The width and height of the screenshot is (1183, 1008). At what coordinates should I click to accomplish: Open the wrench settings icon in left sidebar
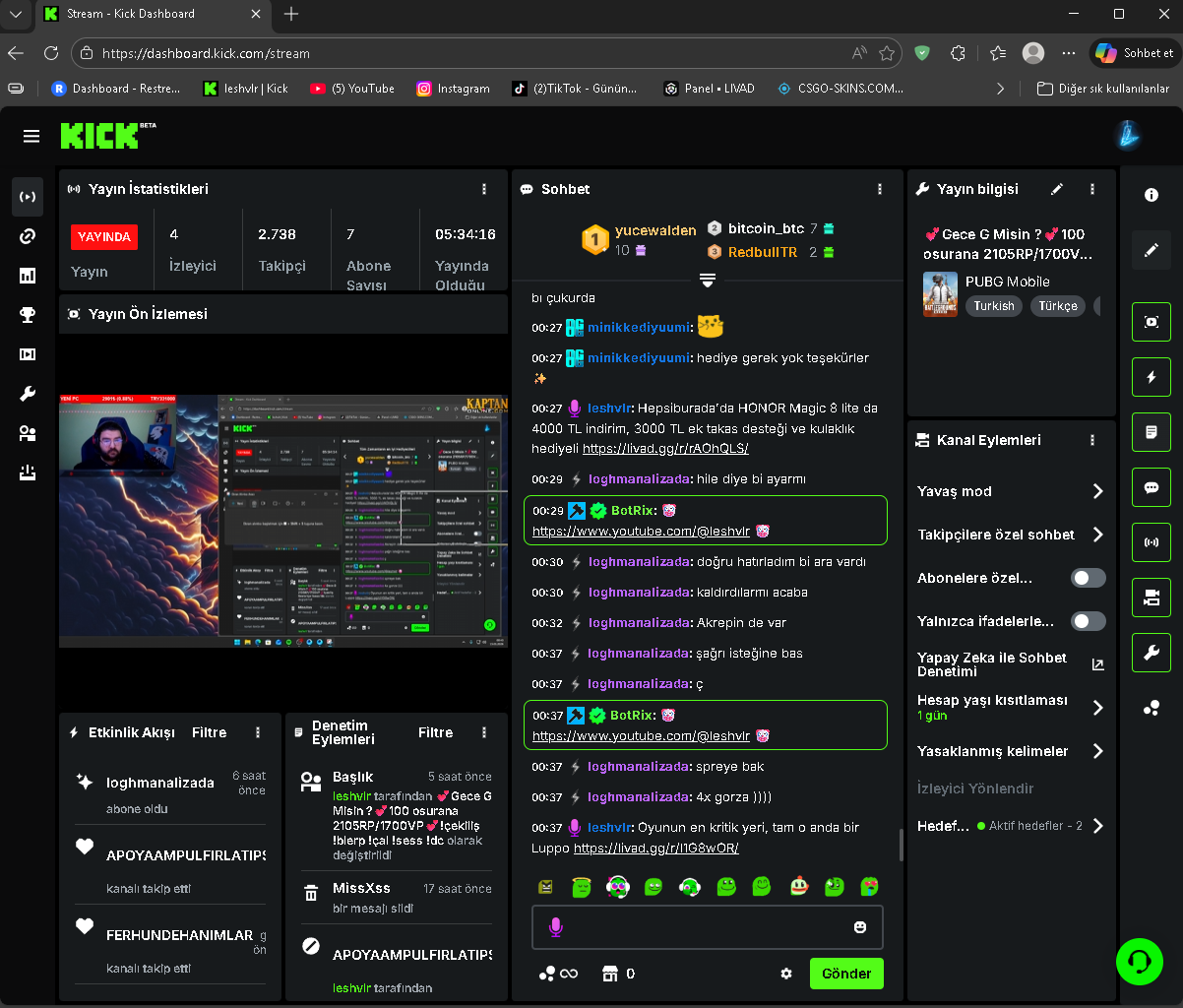coord(28,394)
